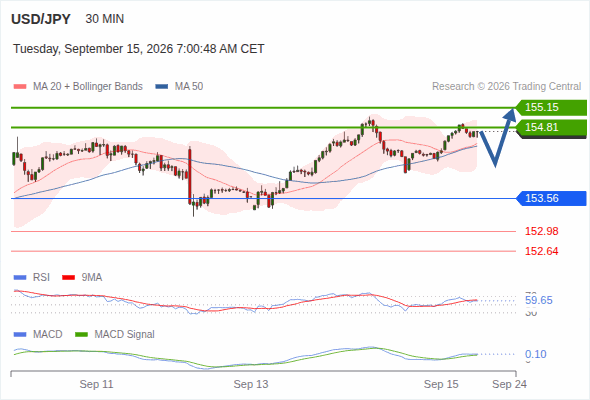Select the 154.81 green resistance tag
The height and width of the screenshot is (400, 590).
coord(551,128)
